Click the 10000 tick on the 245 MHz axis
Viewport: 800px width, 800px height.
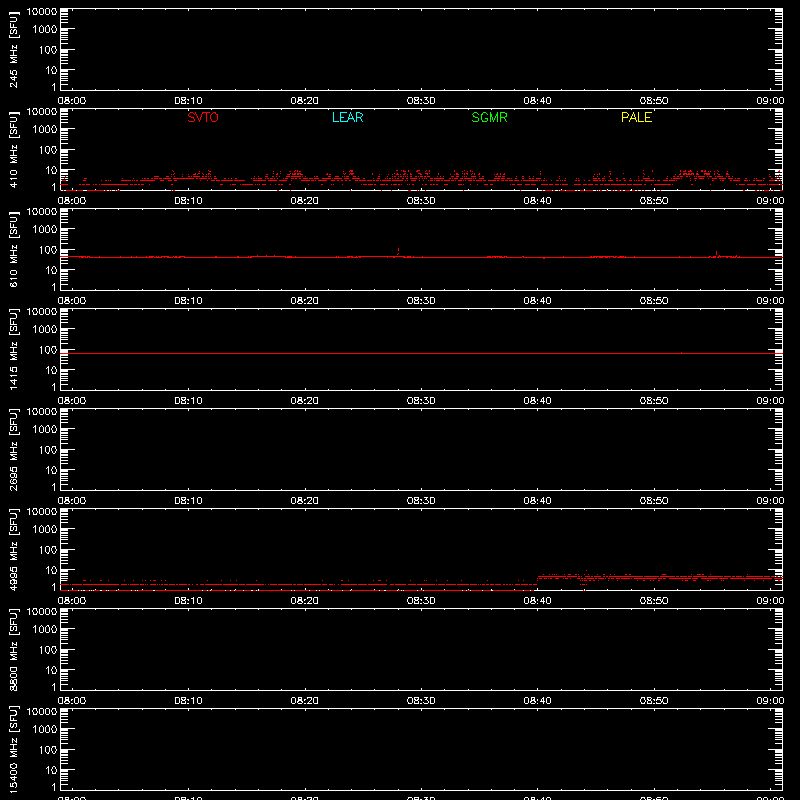[42, 12]
